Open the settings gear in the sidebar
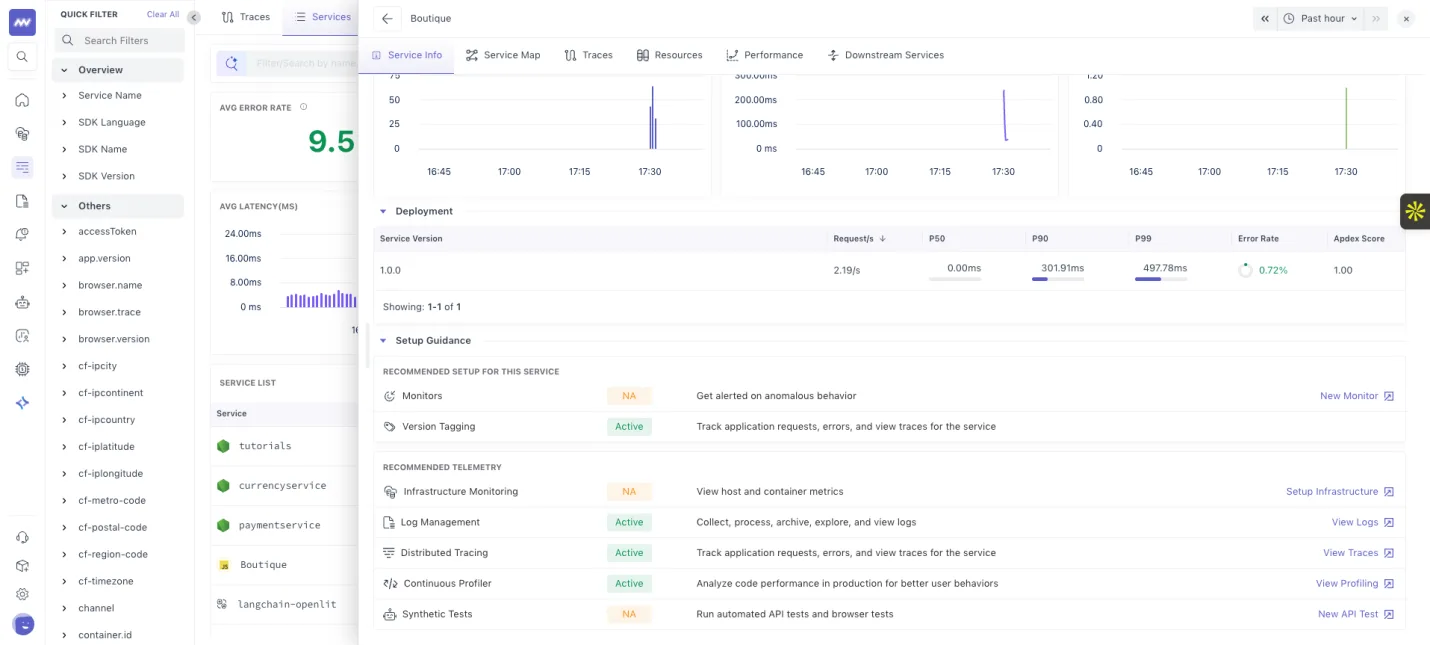 click(x=22, y=594)
